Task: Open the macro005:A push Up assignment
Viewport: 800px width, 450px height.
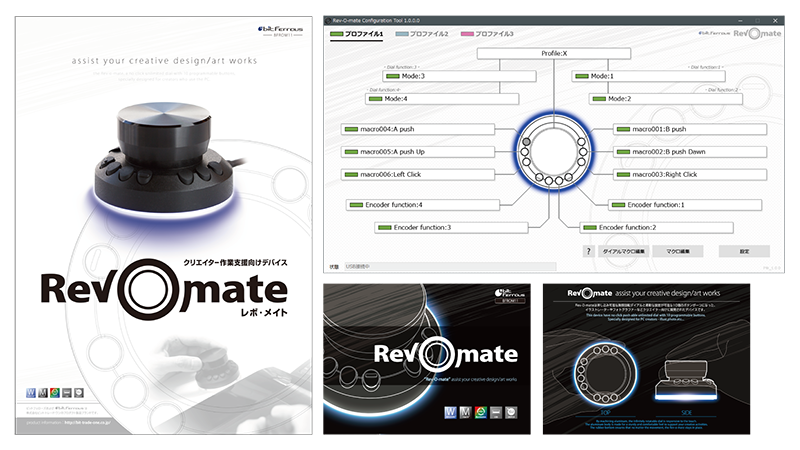Action: point(417,152)
